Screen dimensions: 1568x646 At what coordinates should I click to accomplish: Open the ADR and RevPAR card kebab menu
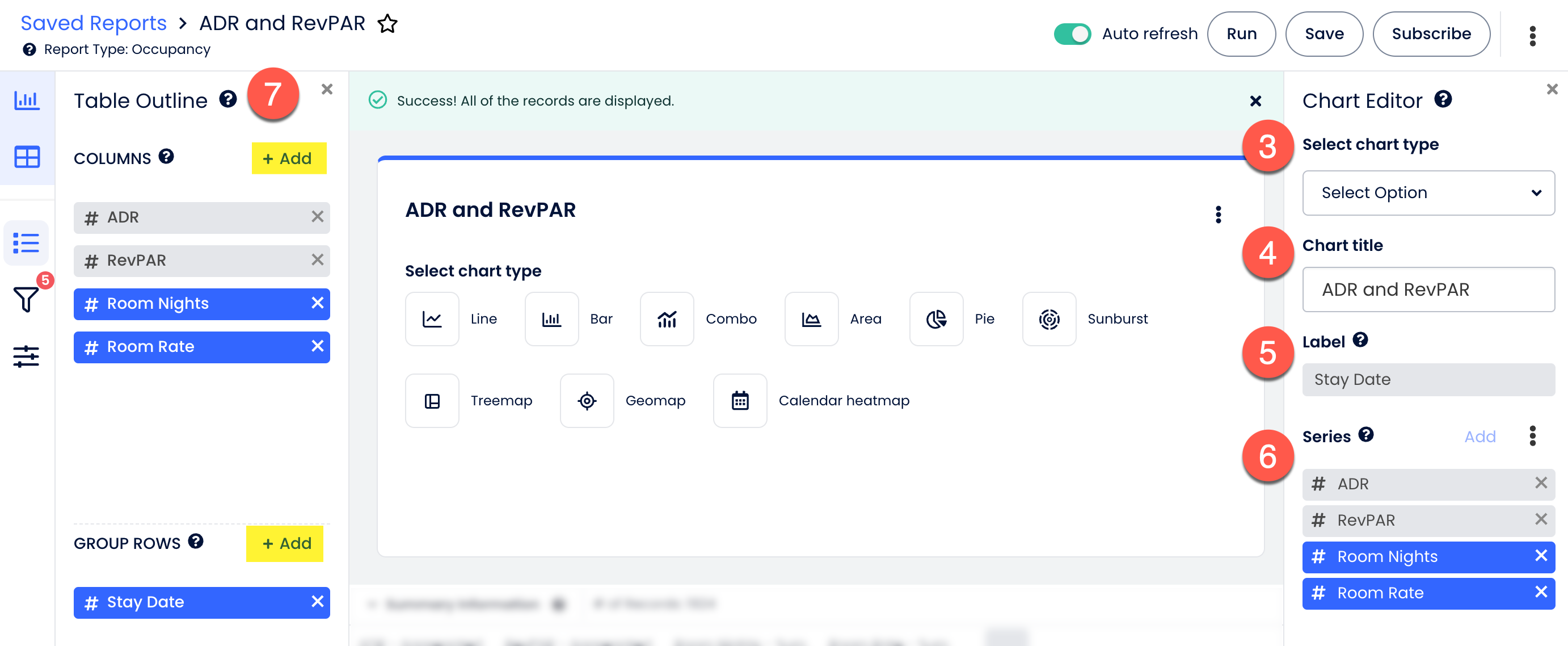point(1218,215)
